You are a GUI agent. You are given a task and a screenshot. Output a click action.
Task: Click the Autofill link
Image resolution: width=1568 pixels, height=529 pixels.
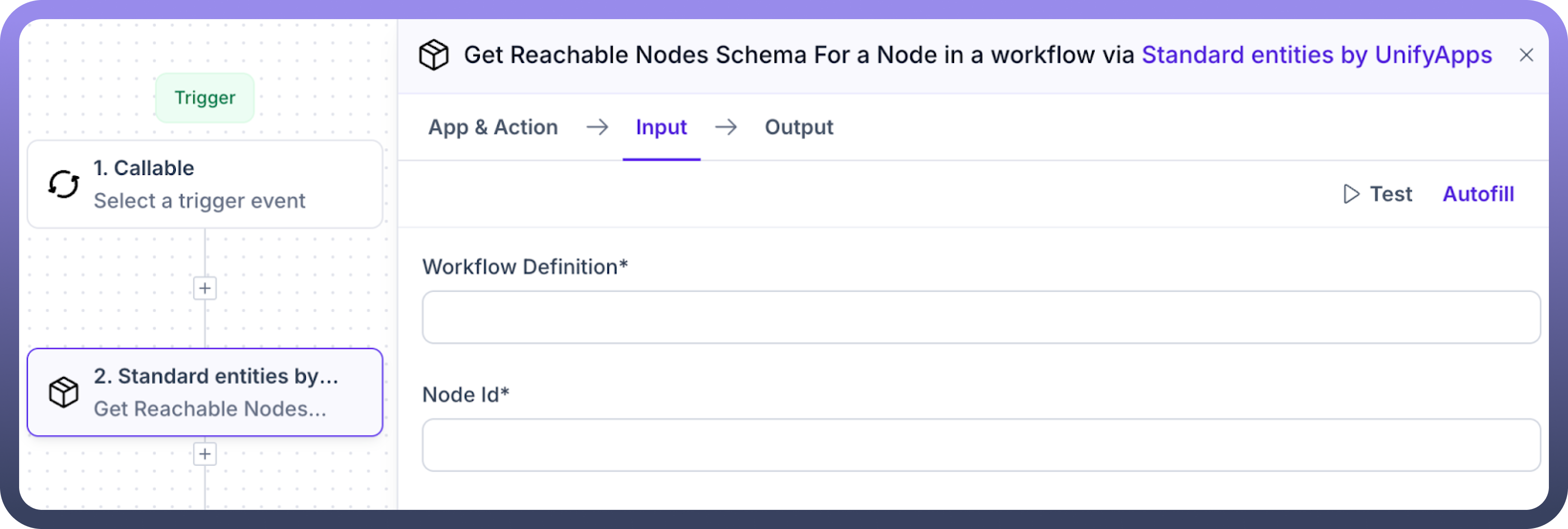pyautogui.click(x=1478, y=194)
